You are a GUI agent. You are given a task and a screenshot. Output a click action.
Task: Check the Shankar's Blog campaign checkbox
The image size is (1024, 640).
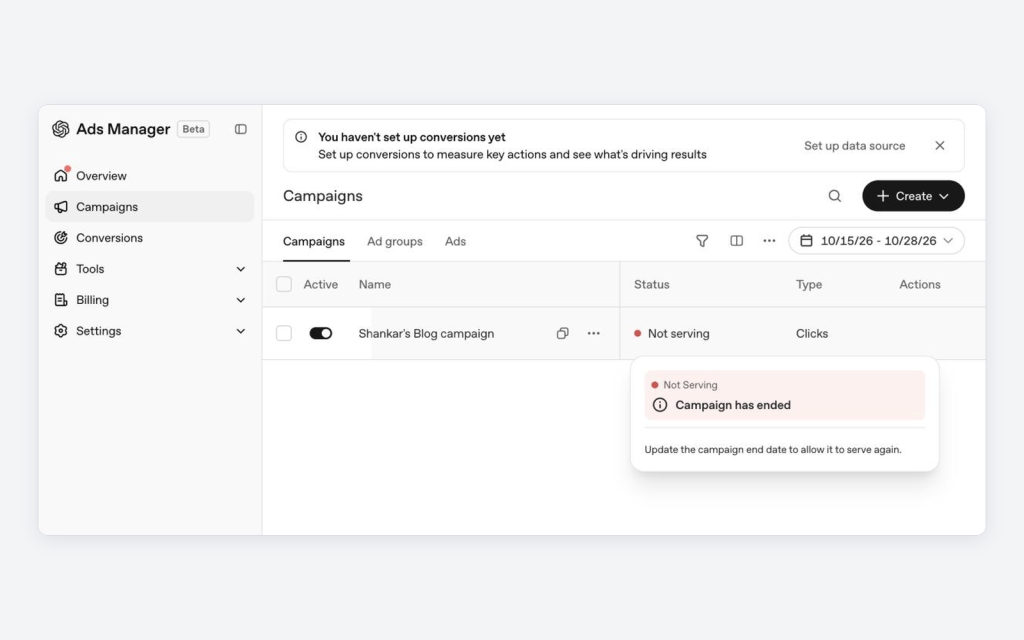(284, 333)
